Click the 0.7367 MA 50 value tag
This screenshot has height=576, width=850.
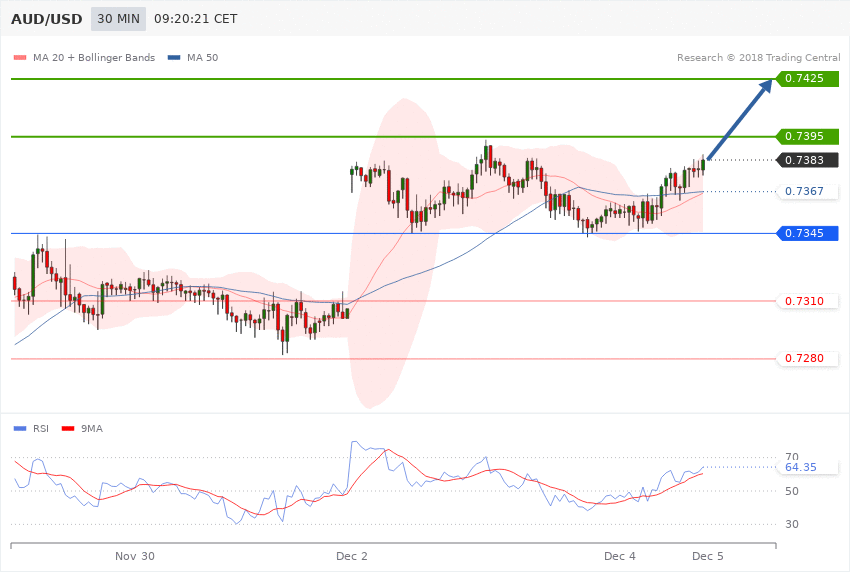[808, 191]
